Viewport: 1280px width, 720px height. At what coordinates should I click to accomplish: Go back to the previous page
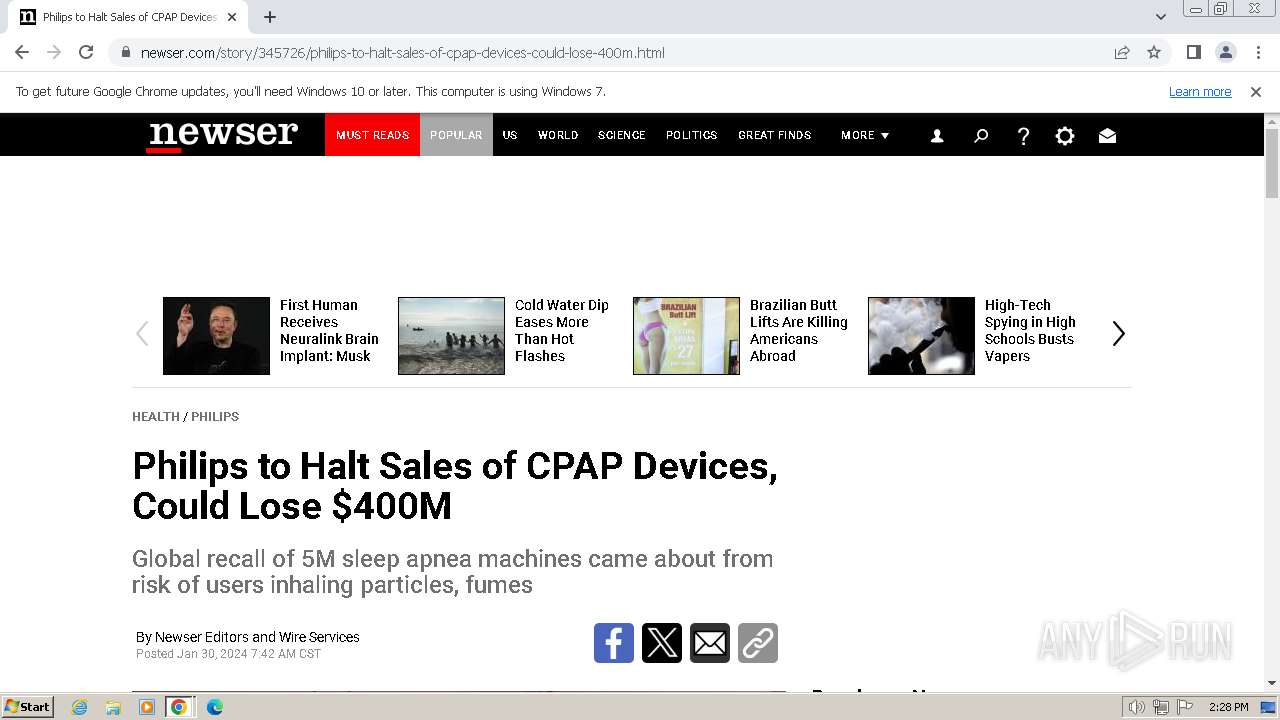click(22, 52)
